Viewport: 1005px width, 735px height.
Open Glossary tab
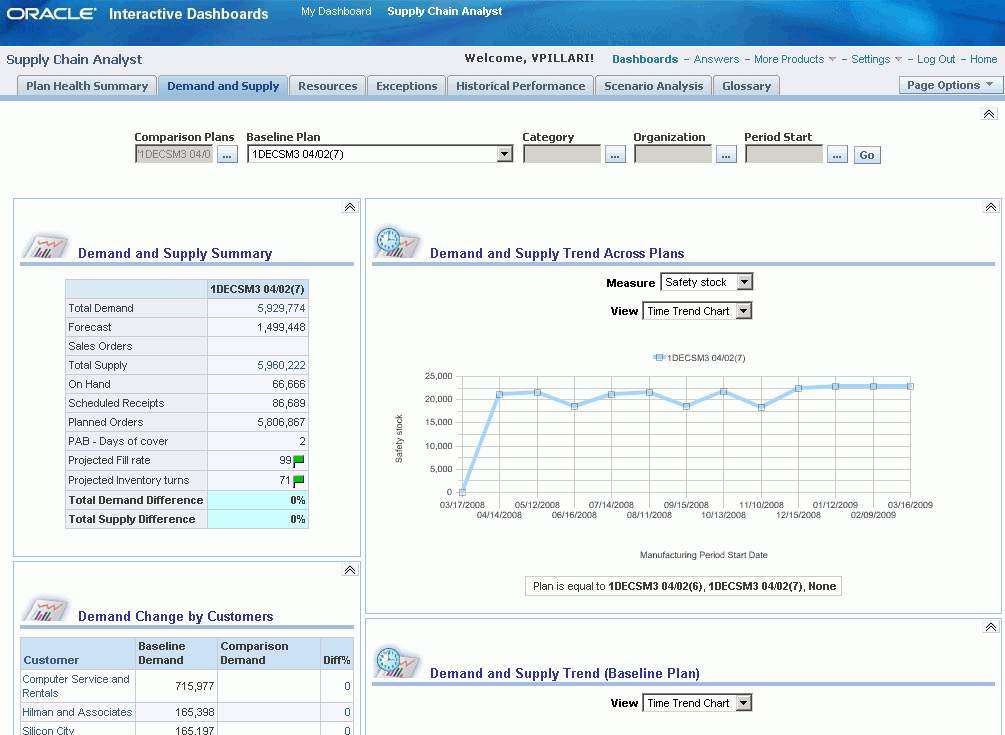click(x=746, y=86)
